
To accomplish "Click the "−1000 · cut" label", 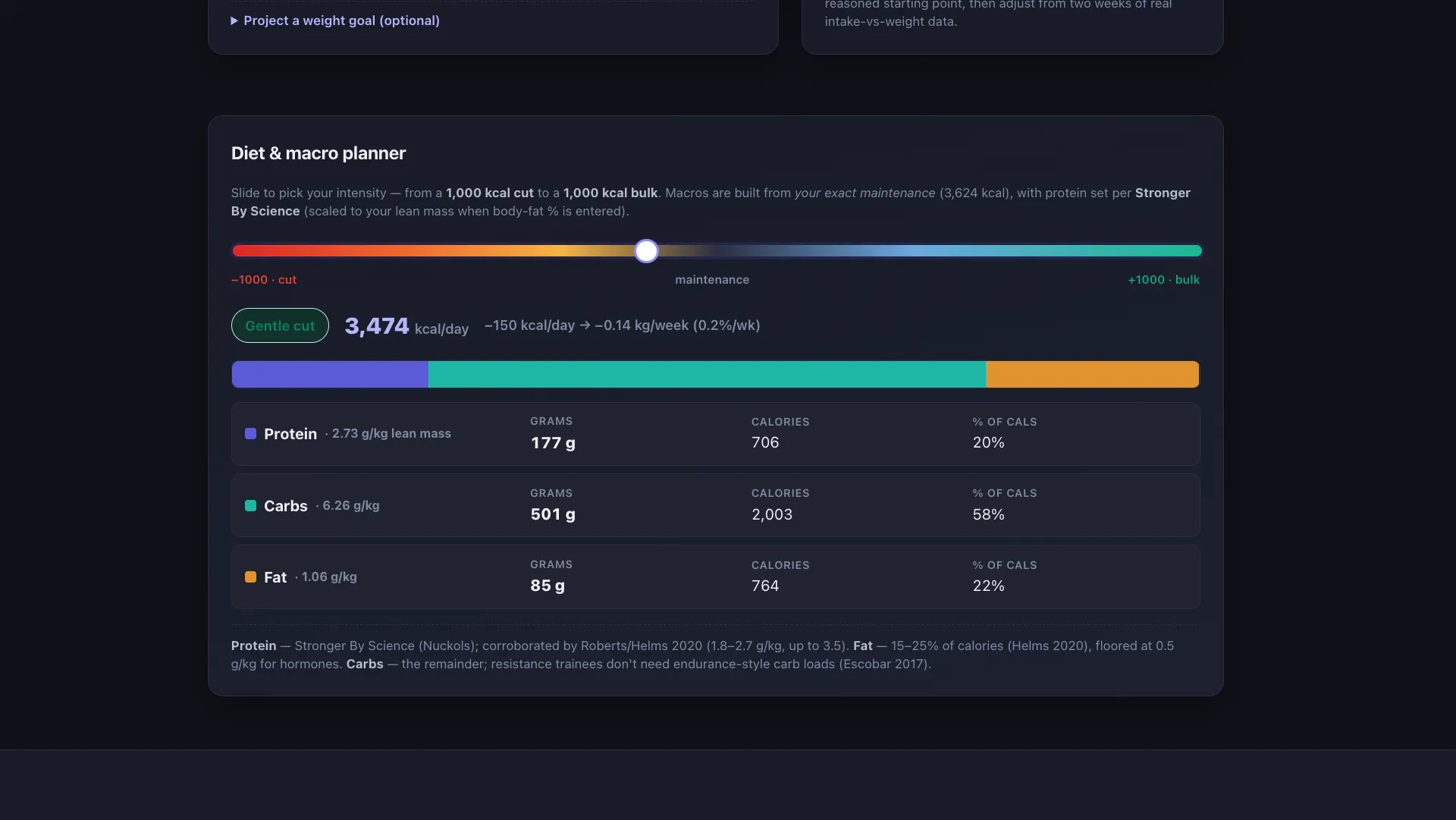I will pyautogui.click(x=264, y=280).
